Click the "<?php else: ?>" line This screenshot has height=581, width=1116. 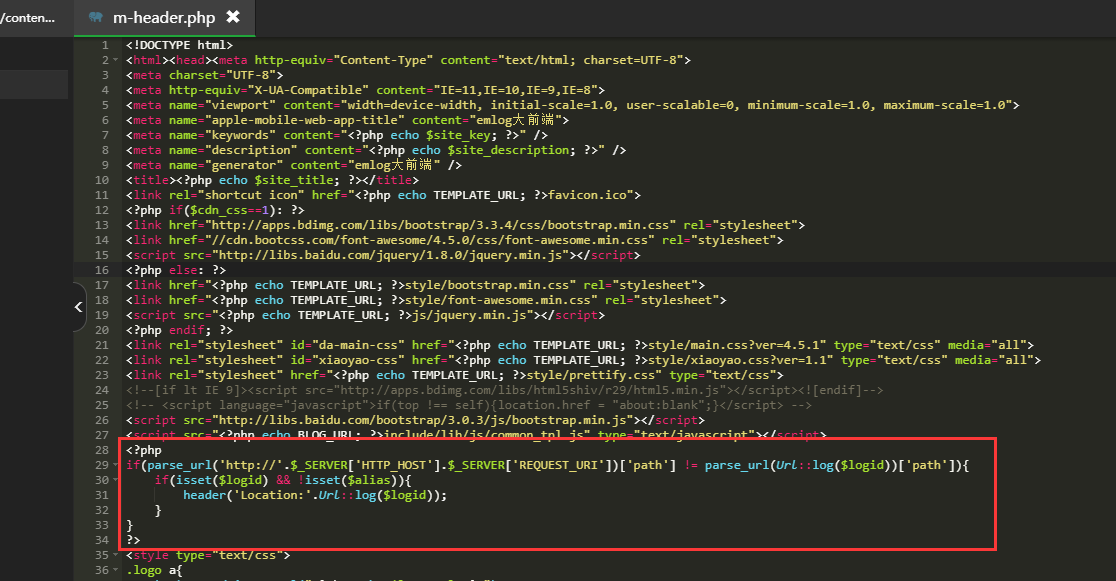pos(176,271)
